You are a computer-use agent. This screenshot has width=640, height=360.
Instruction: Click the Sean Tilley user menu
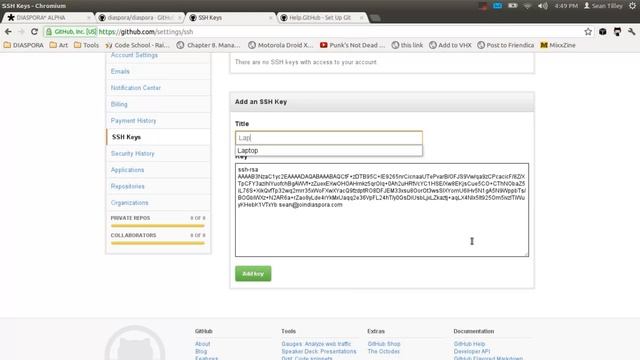coord(603,6)
